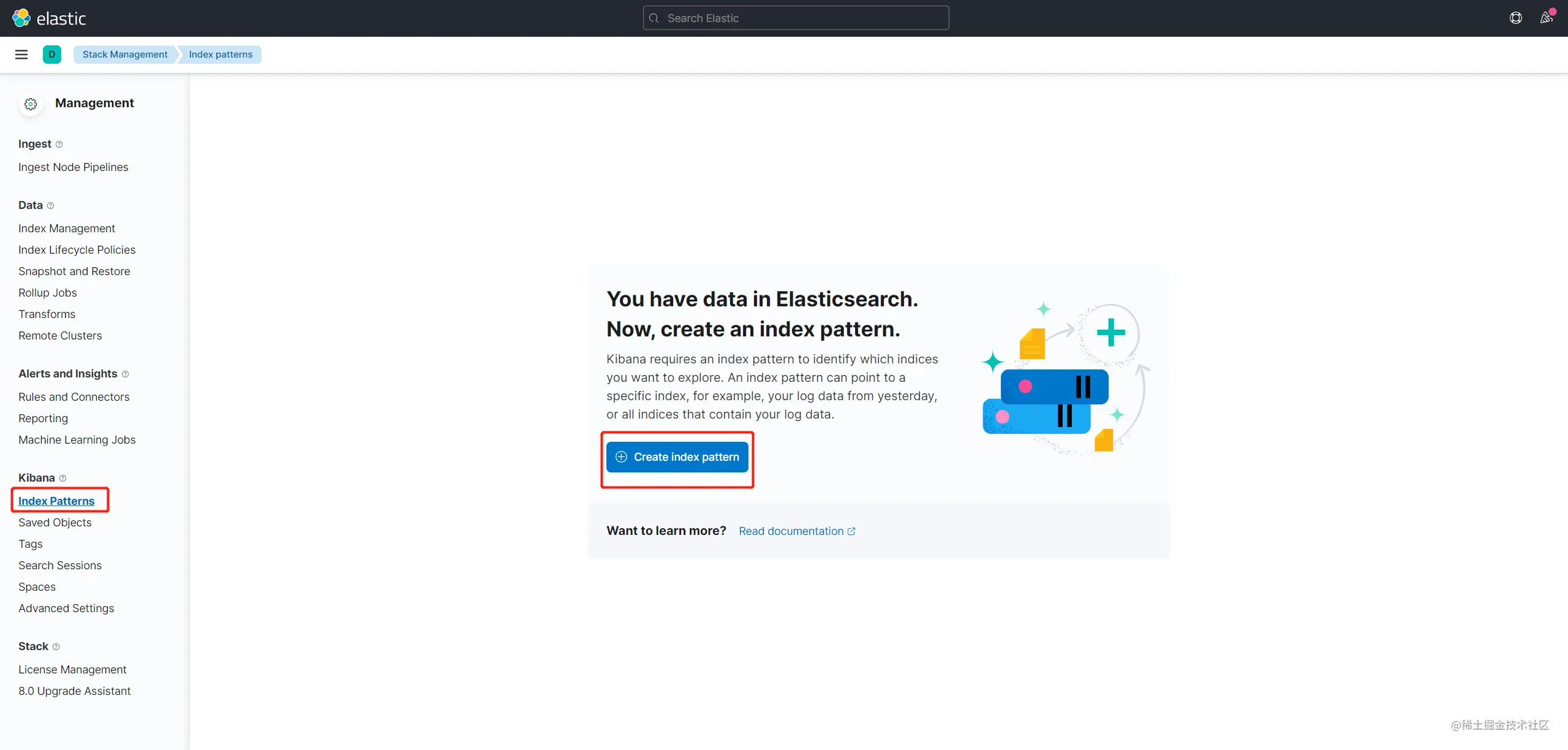Viewport: 1568px width, 750px height.
Task: Click inside the Search Elastic field
Action: pyautogui.click(x=796, y=18)
